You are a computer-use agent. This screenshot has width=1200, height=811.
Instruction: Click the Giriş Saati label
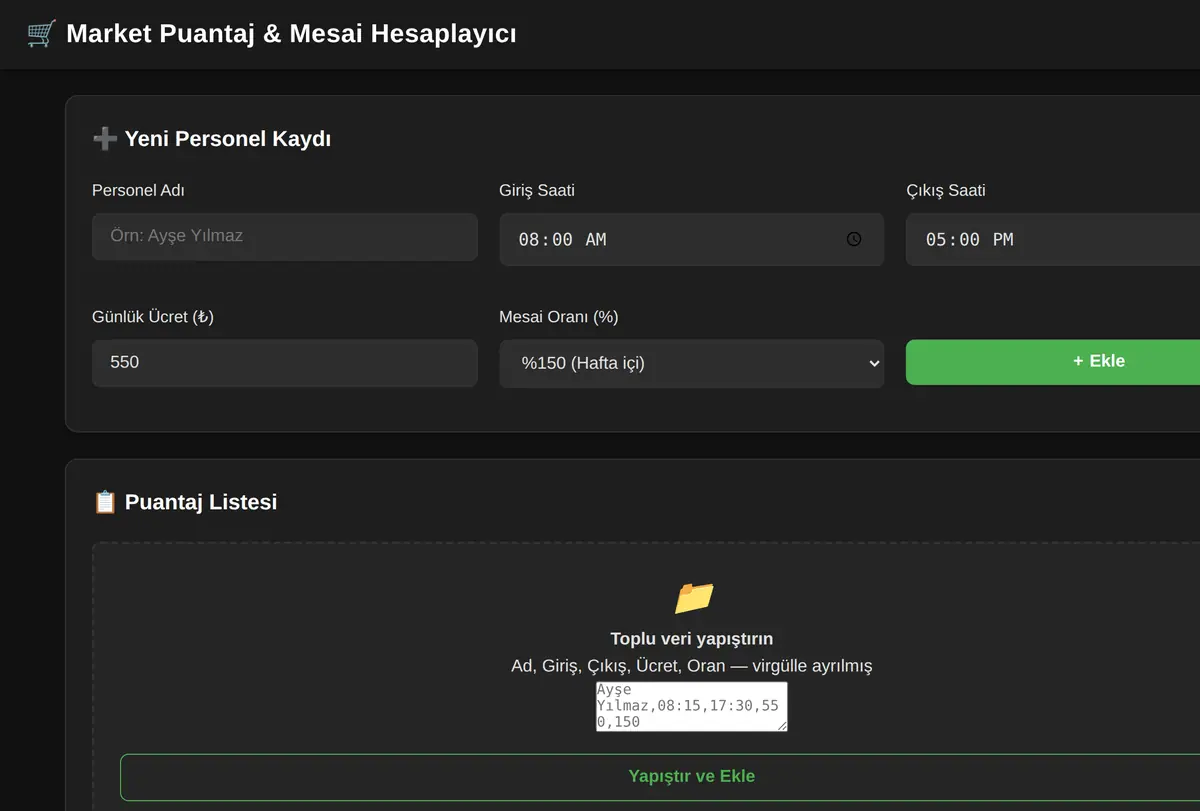[x=537, y=190]
